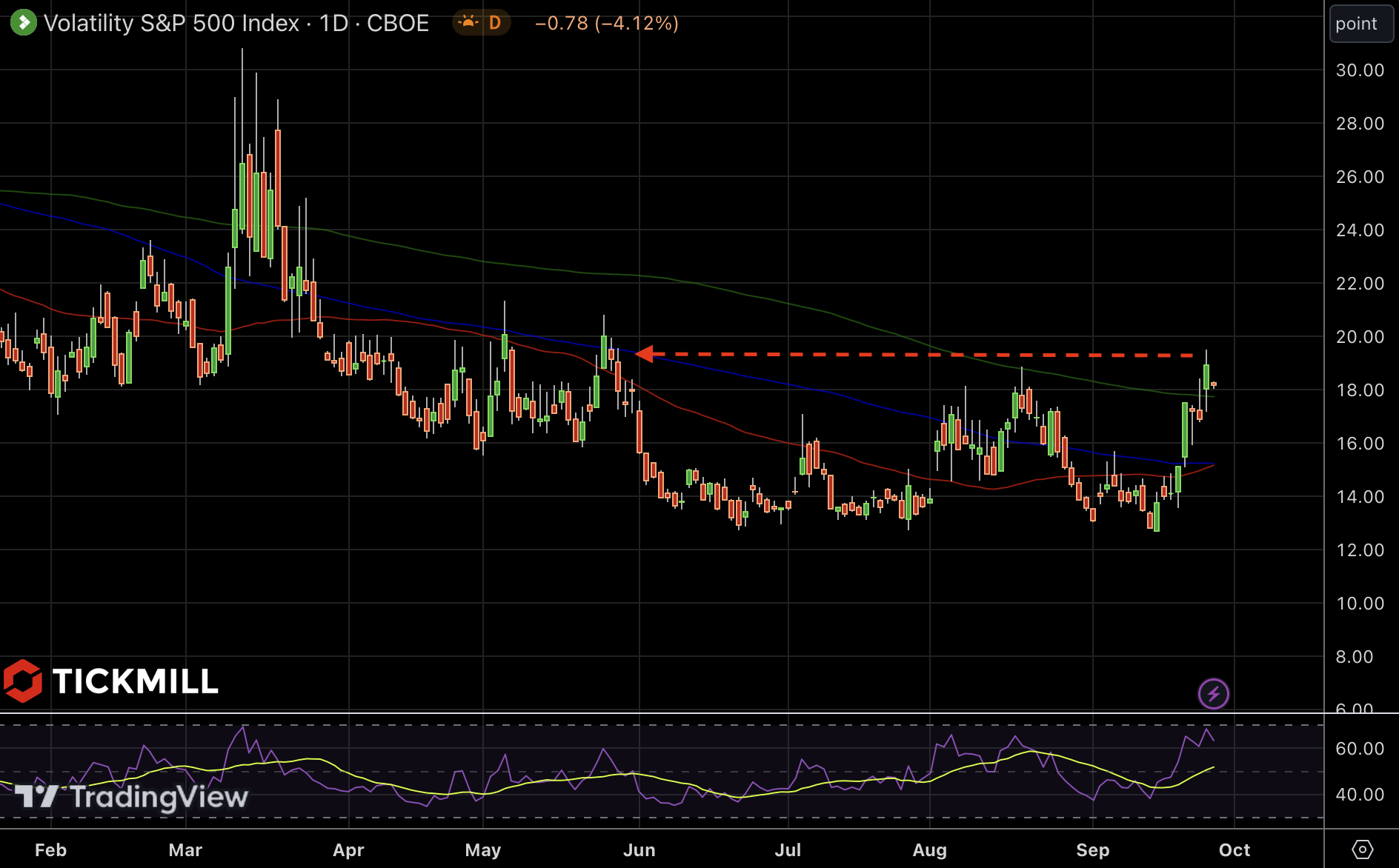Open chart settings hexagon gear icon
This screenshot has height=868, width=1399.
pos(1362,849)
